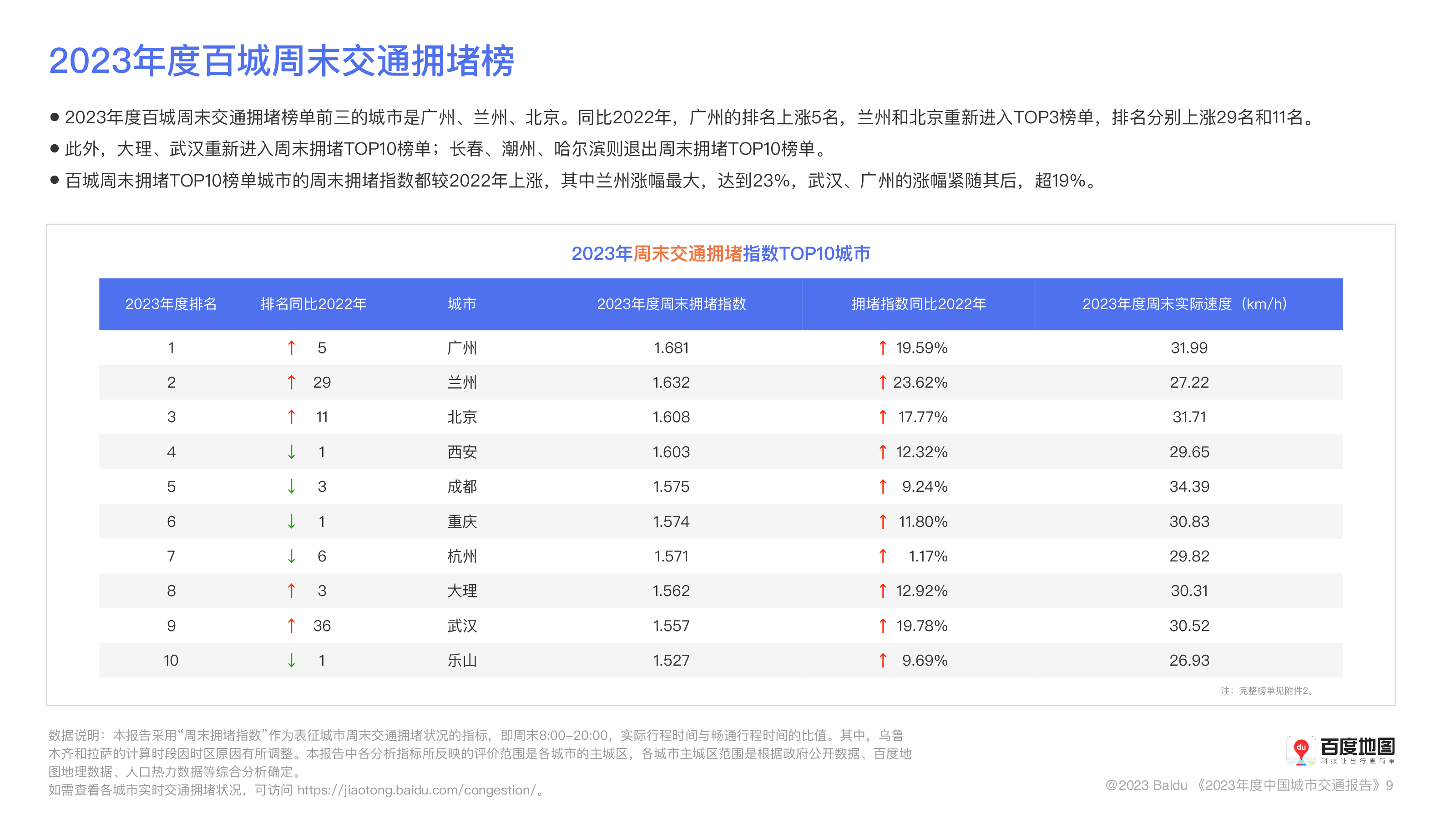
Task: Select the city cell 乐山
Action: [462, 660]
